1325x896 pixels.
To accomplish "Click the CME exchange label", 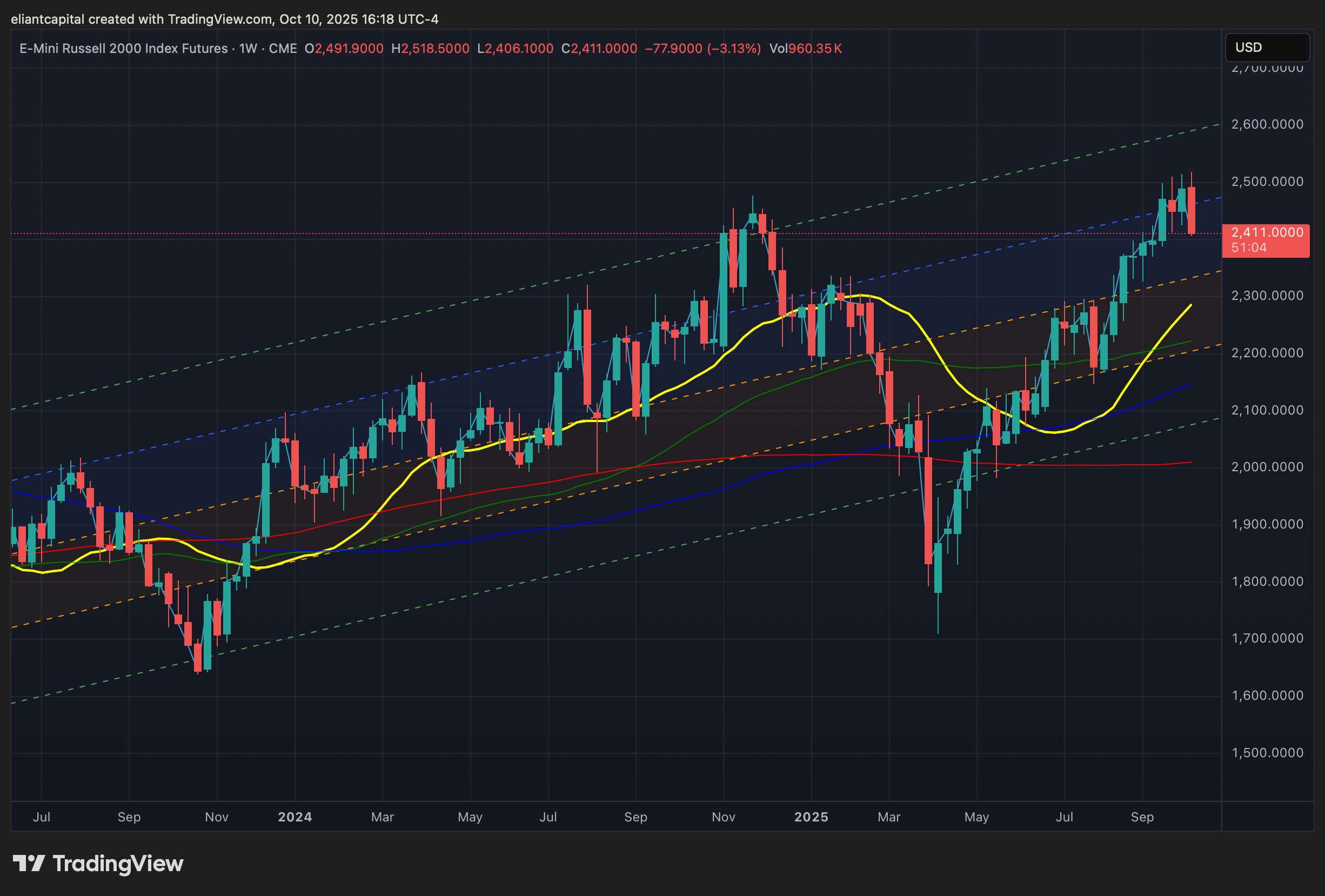I will pyautogui.click(x=283, y=49).
